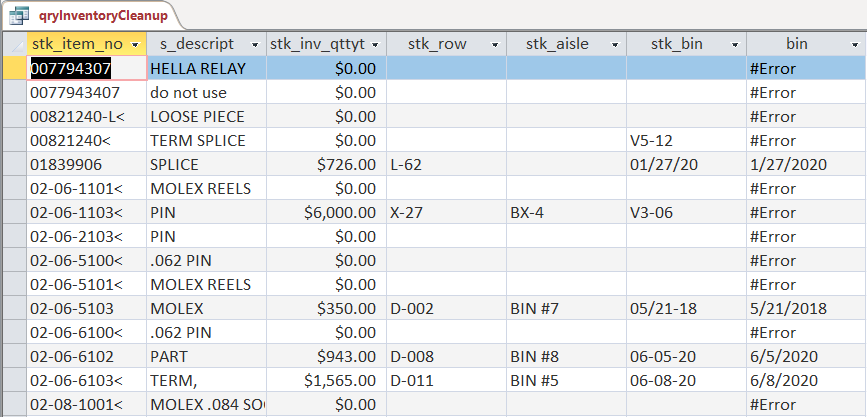Select the stk_bin column header

pyautogui.click(x=678, y=44)
